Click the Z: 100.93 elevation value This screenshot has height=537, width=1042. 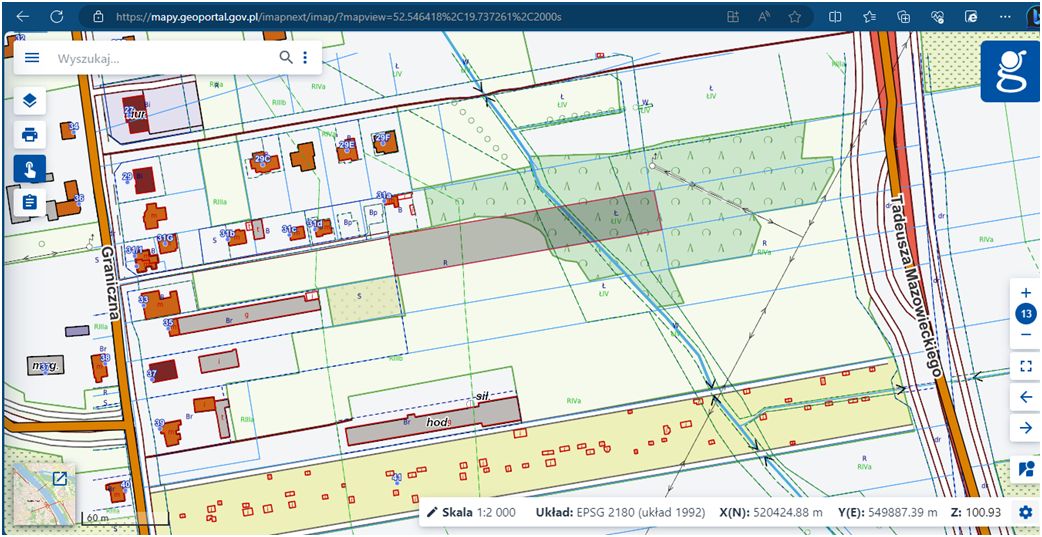pyautogui.click(x=976, y=512)
